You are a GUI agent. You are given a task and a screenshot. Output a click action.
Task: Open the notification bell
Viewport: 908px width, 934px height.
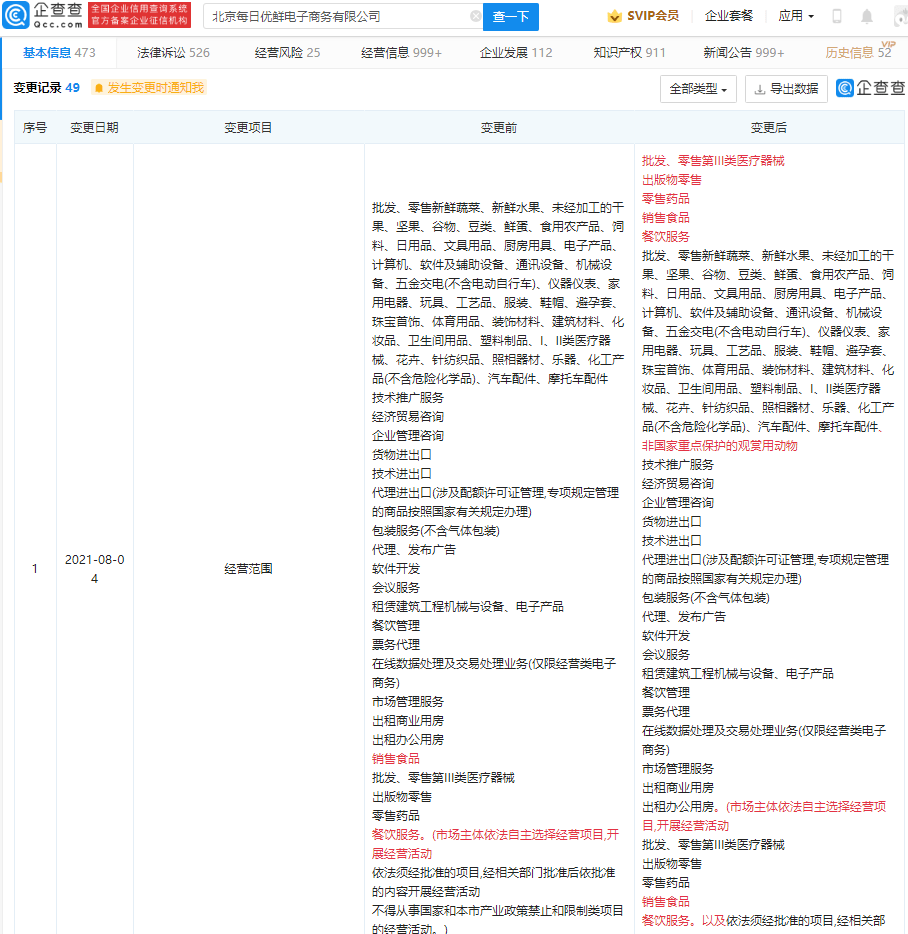point(866,17)
